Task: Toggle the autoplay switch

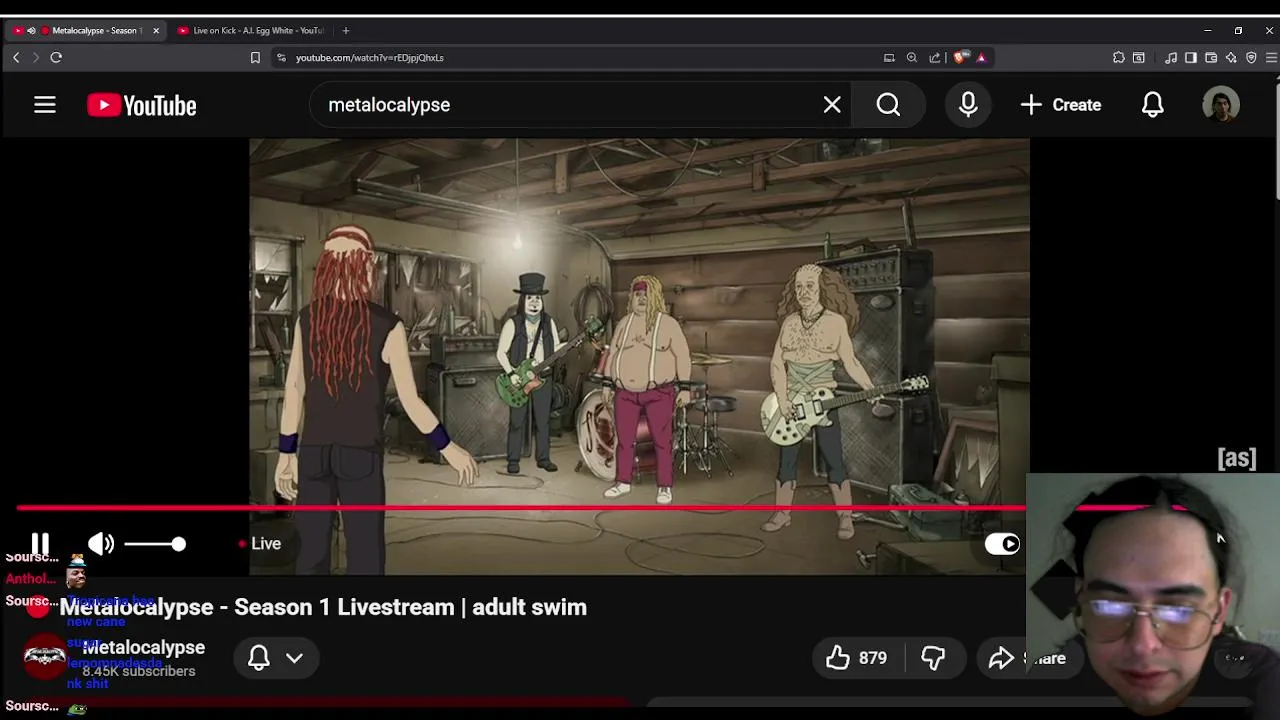Action: click(1002, 544)
